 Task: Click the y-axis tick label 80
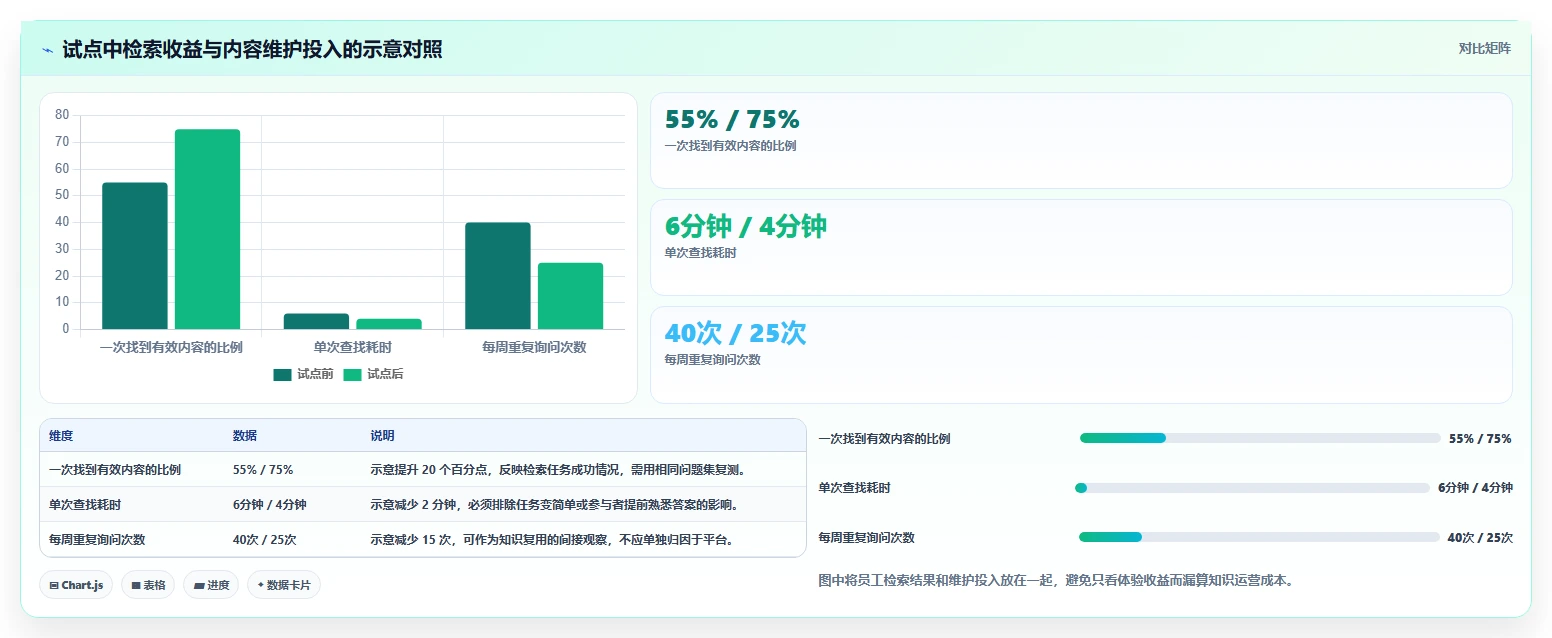click(x=62, y=115)
